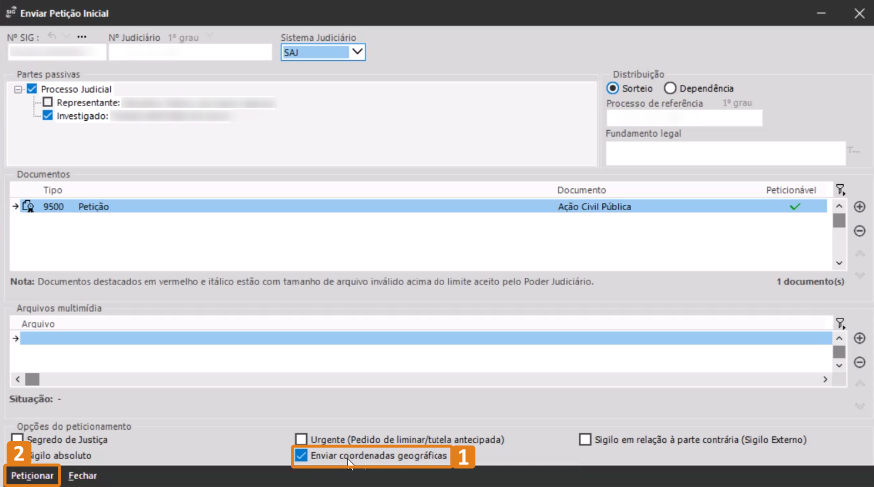Click the petition document icon in row 9500

tap(28, 207)
